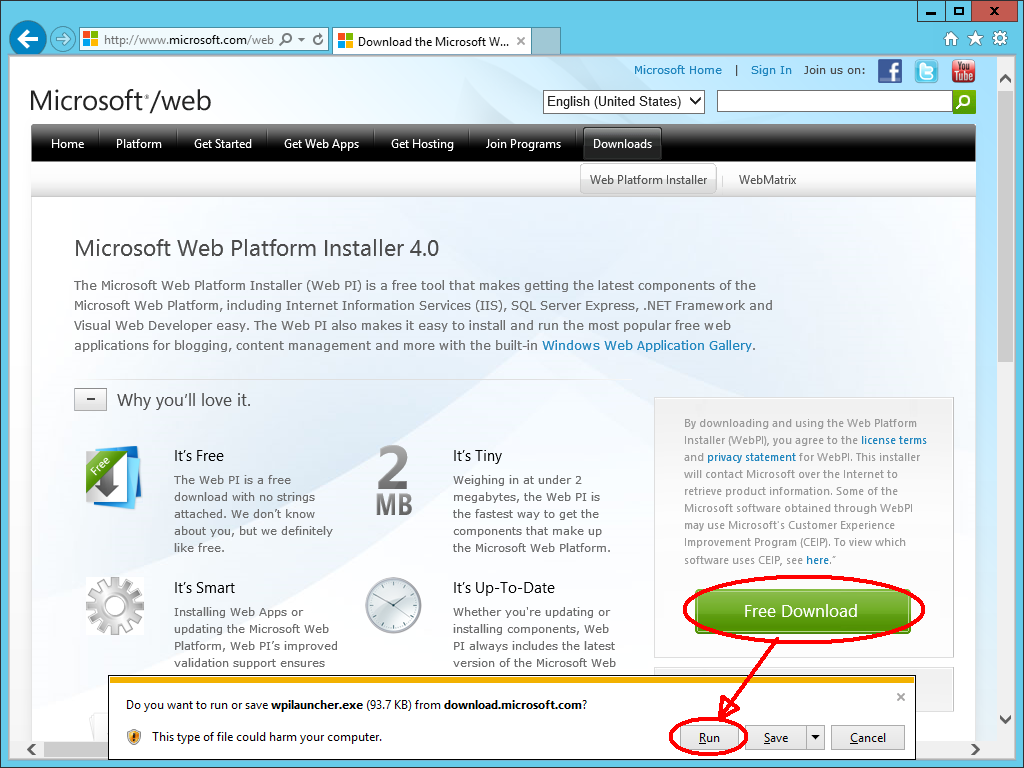Click the 'It's Free' download icon
The image size is (1024, 768).
tap(113, 477)
